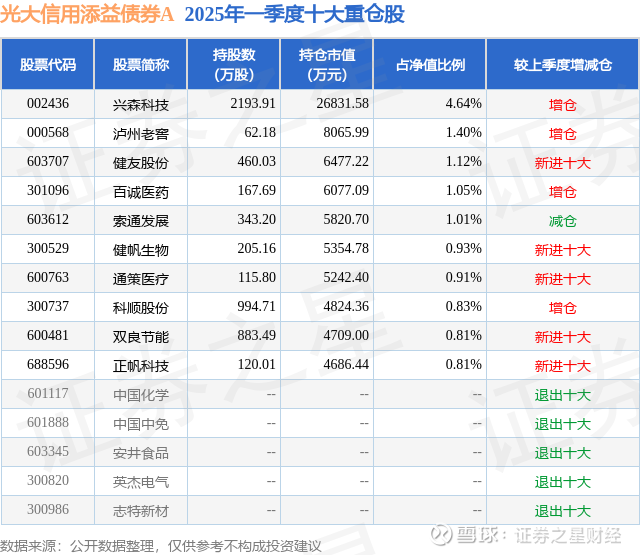Select stock code 300820
This screenshot has width=640, height=555.
[x=48, y=480]
